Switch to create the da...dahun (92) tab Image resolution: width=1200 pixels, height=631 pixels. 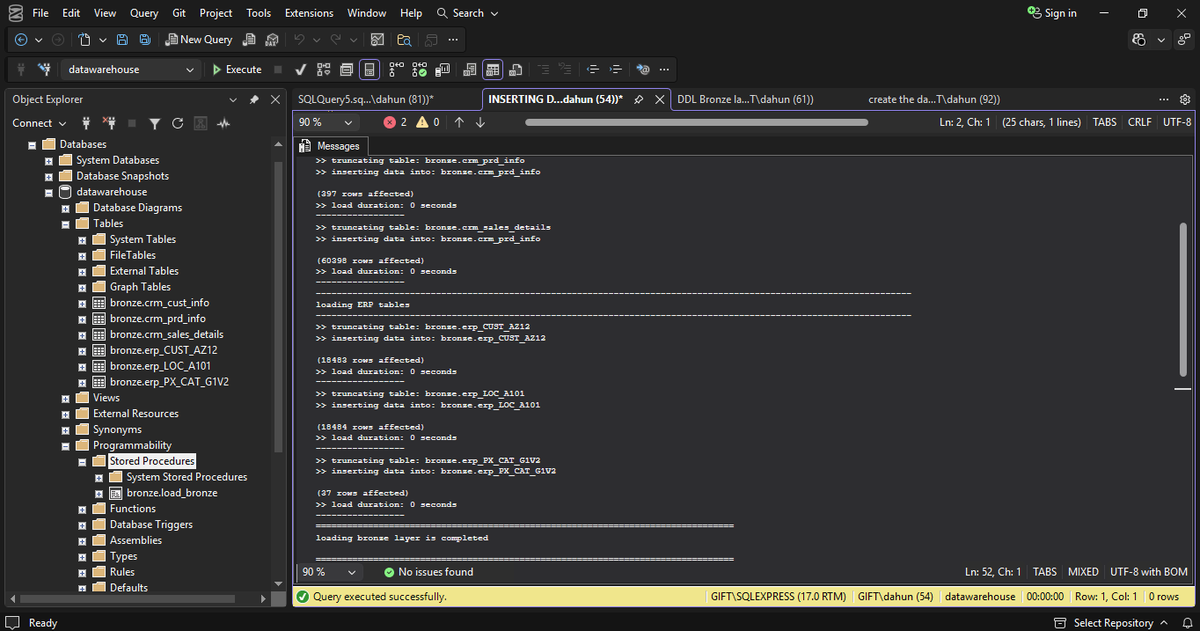[935, 99]
